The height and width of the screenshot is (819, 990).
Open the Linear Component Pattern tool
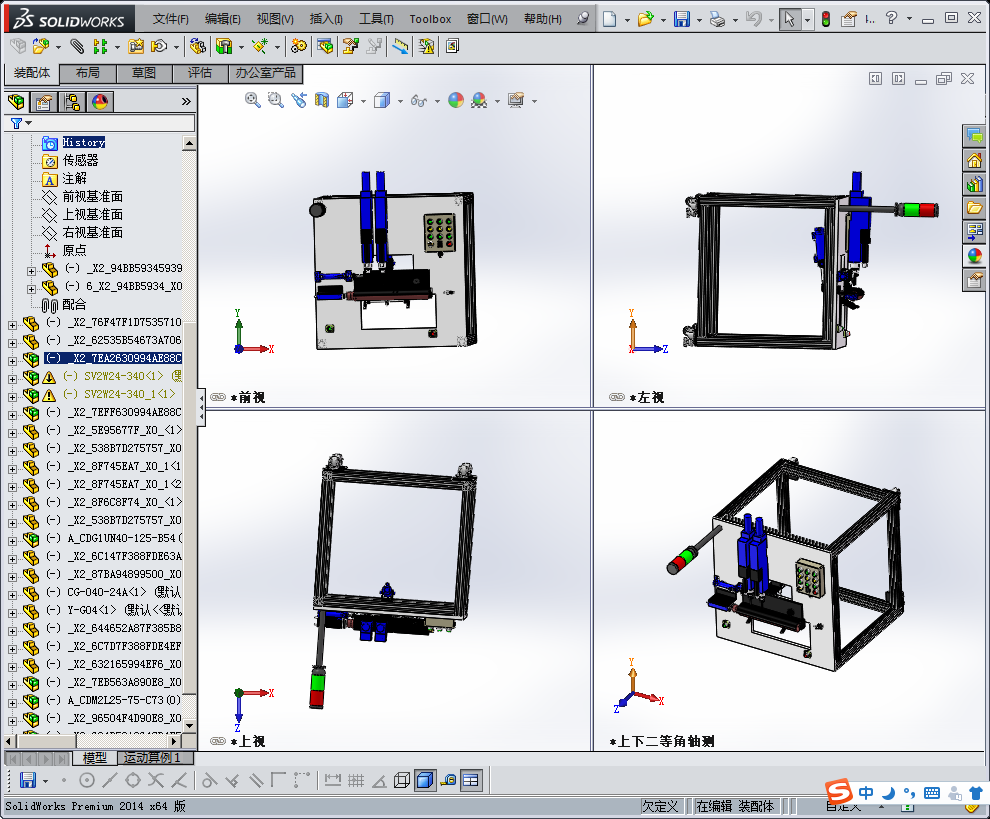[100, 46]
